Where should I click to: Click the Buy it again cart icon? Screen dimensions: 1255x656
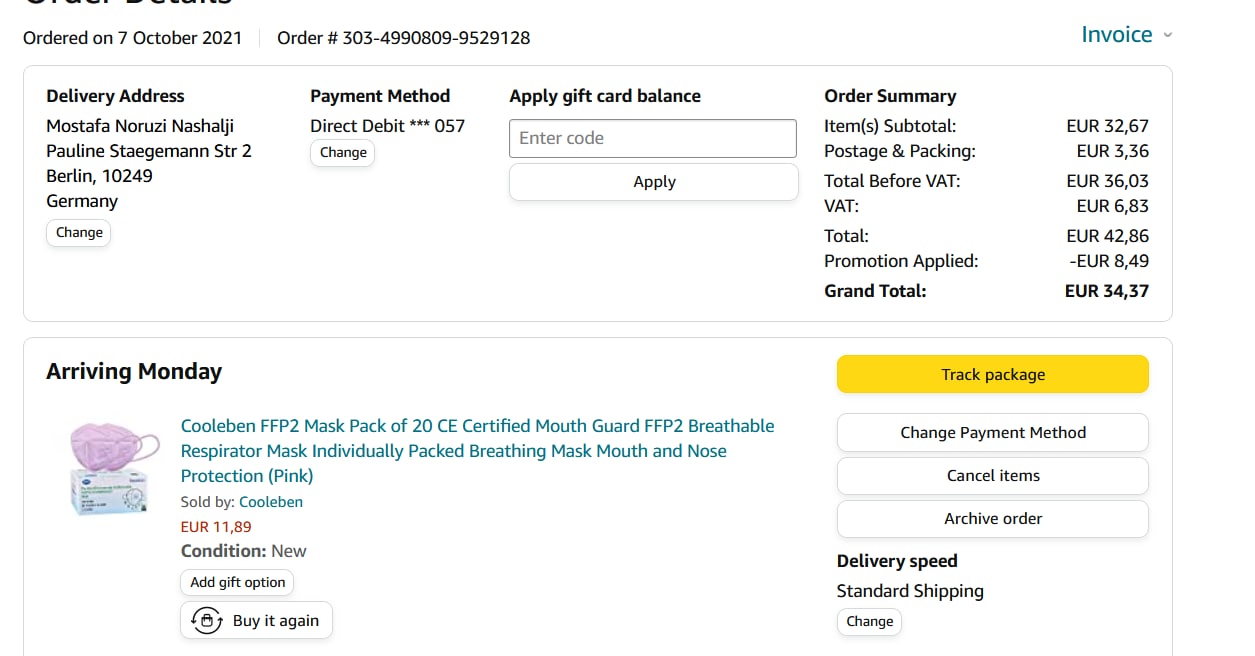pos(206,621)
